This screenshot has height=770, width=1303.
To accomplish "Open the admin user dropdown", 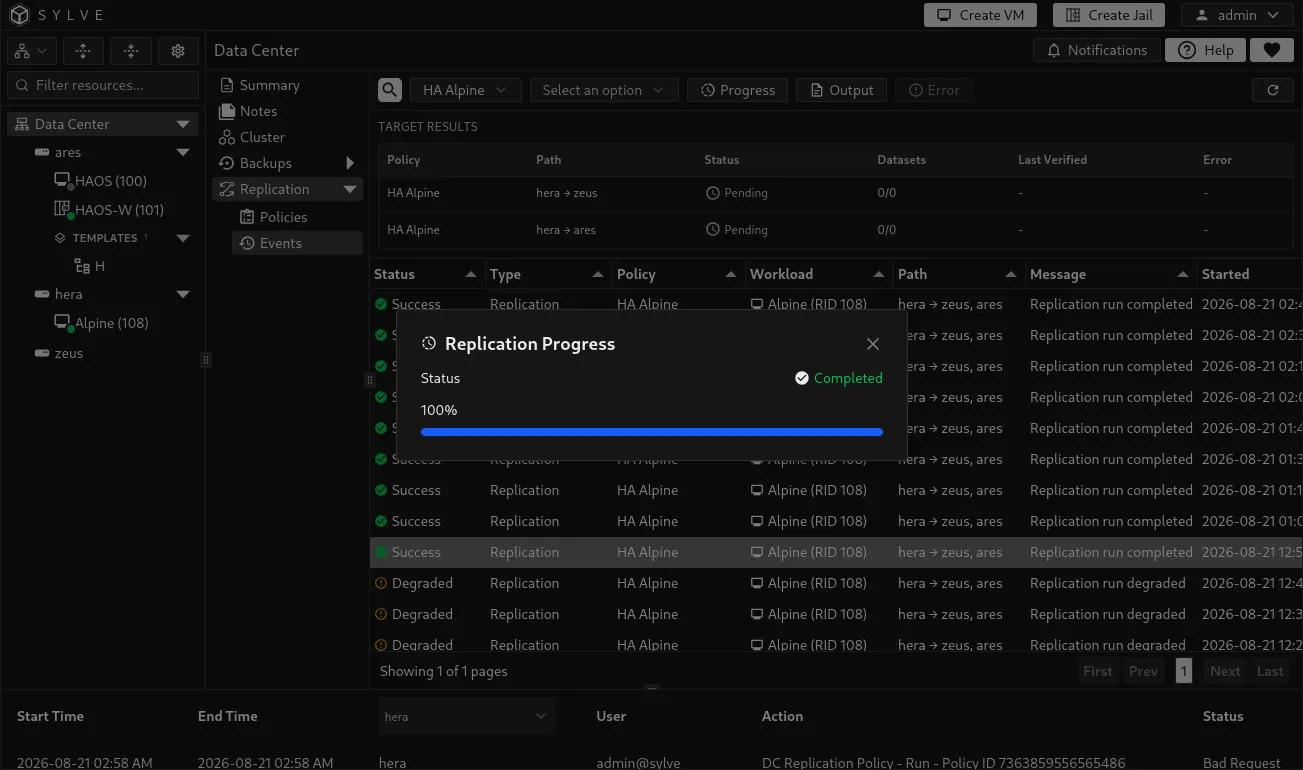I will tap(1237, 15).
